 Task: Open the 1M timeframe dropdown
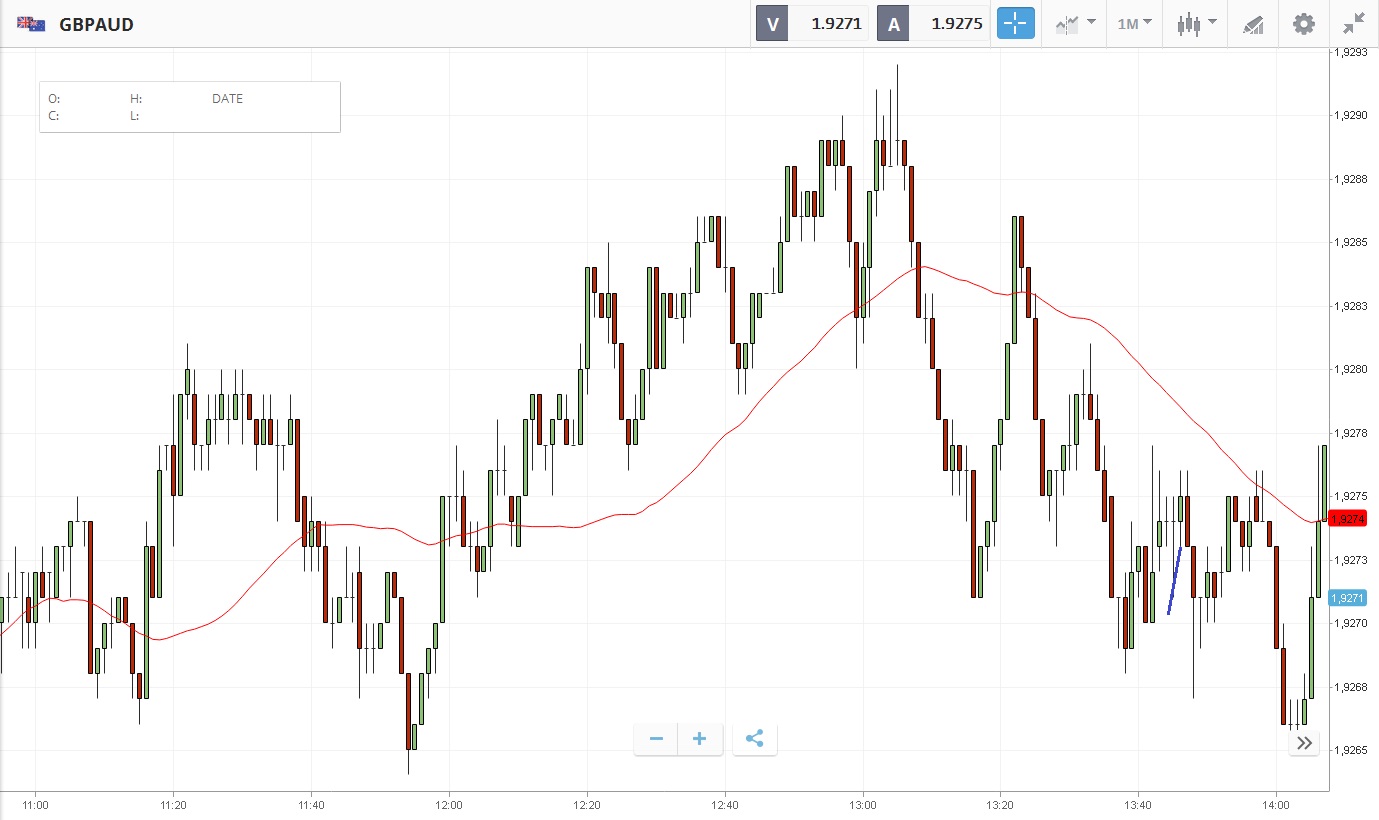(x=1134, y=24)
